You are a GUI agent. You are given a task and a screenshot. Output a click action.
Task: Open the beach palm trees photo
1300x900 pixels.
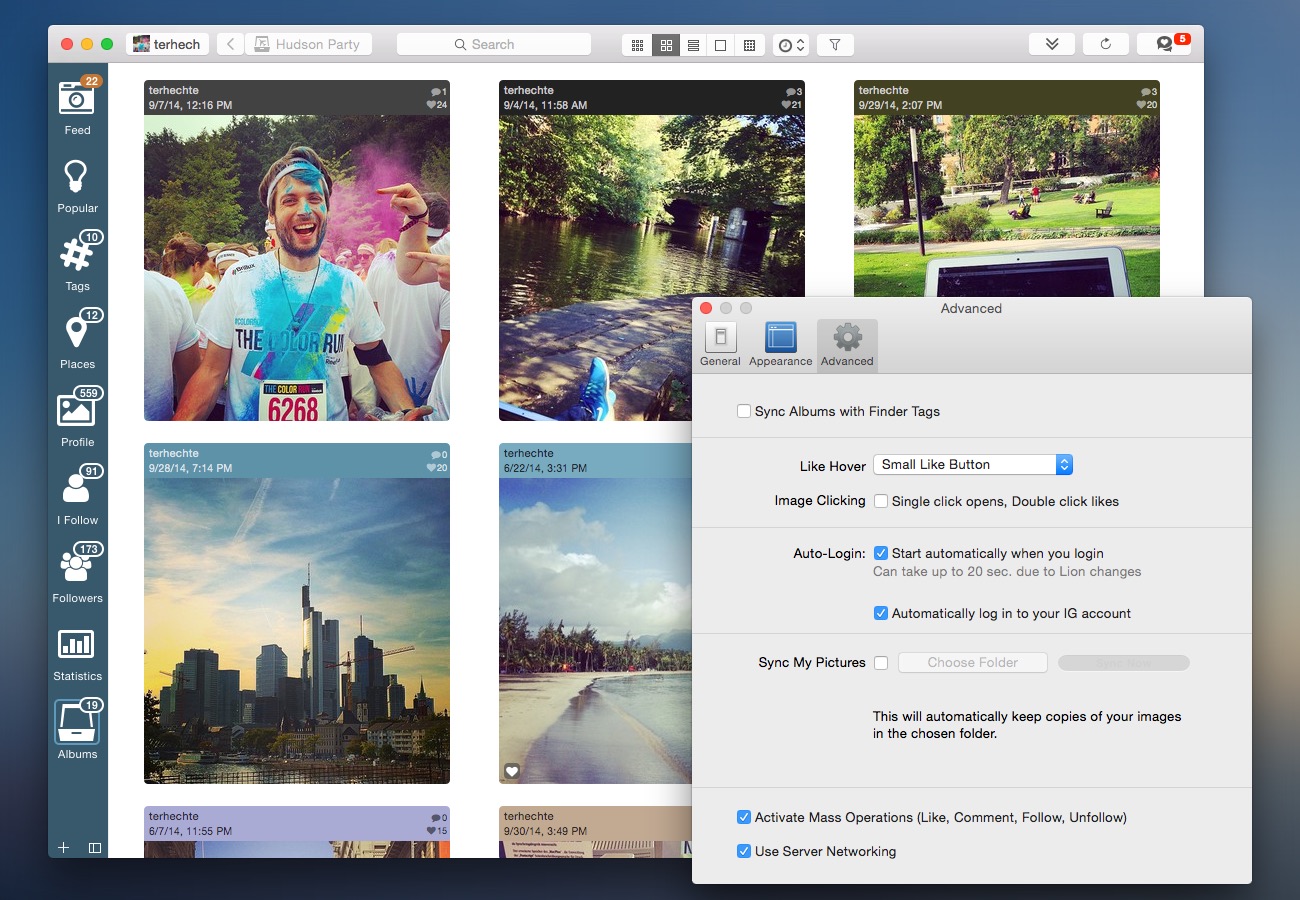coord(595,631)
